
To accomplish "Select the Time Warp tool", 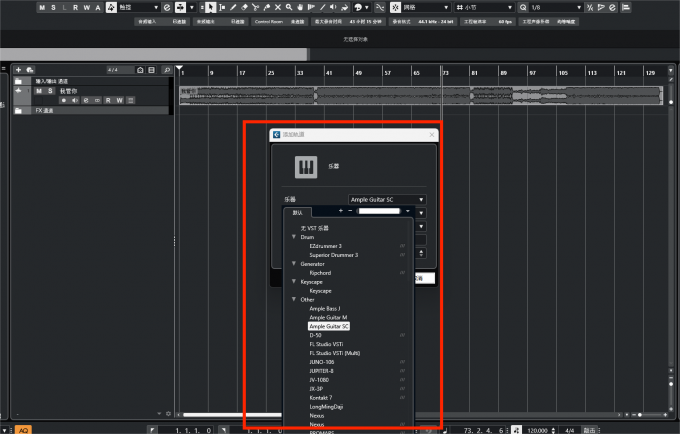I will 311,7.
